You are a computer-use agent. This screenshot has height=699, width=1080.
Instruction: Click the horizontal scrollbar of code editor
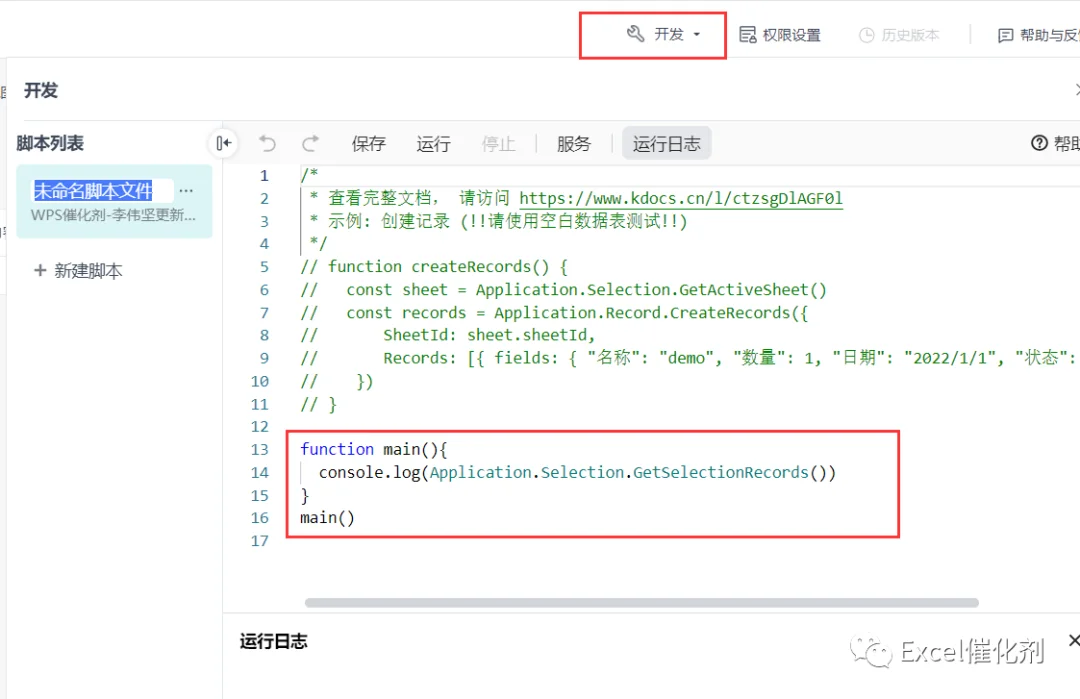click(641, 603)
